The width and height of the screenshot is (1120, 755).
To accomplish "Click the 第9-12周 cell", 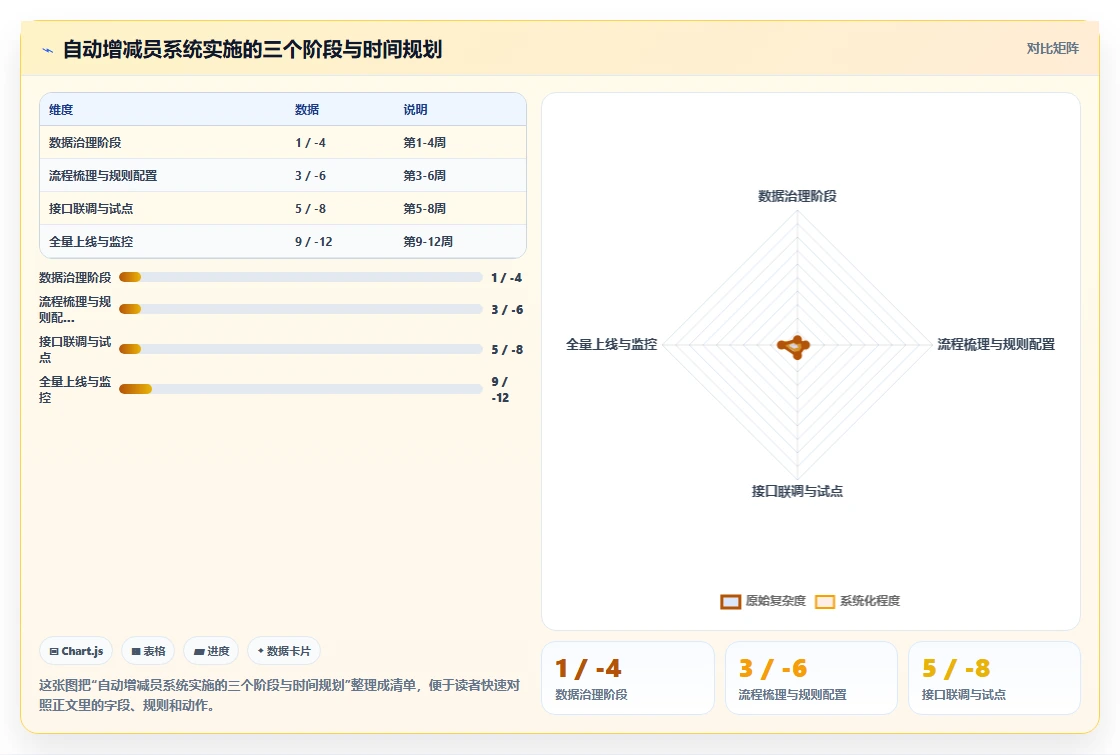I will (428, 241).
